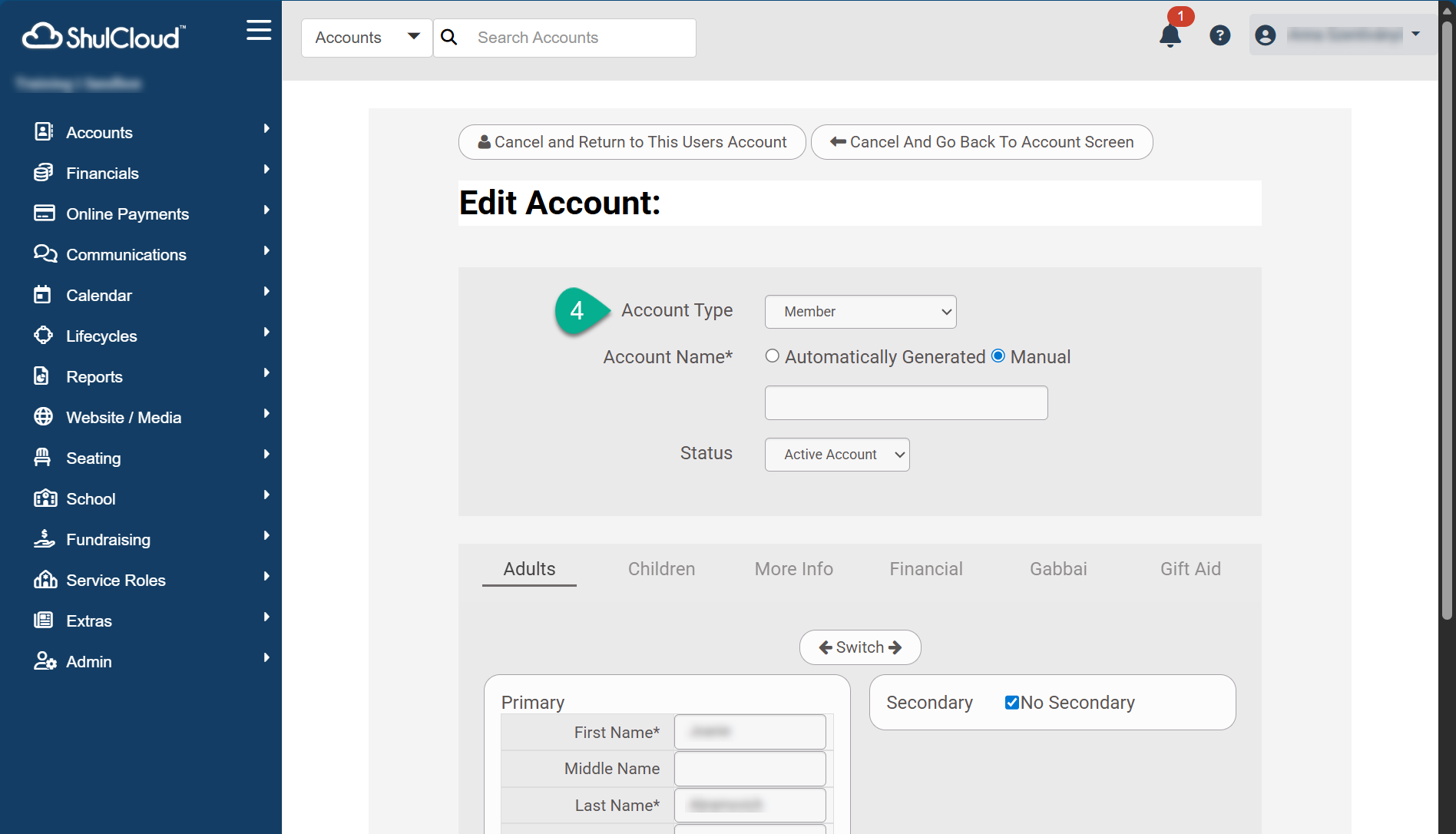The image size is (1456, 834).
Task: Uncheck the No Secondary checkbox
Action: point(1011,703)
